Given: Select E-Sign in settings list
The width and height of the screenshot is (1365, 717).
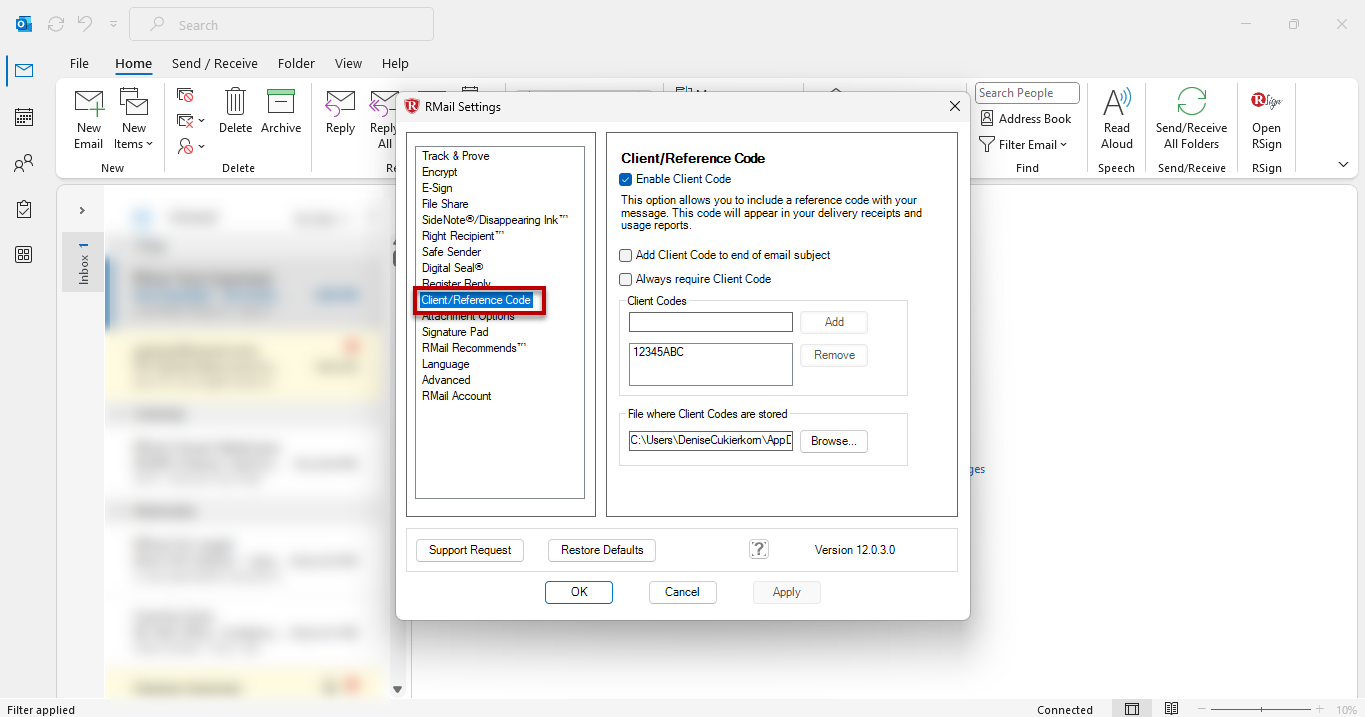Looking at the screenshot, I should [x=437, y=188].
